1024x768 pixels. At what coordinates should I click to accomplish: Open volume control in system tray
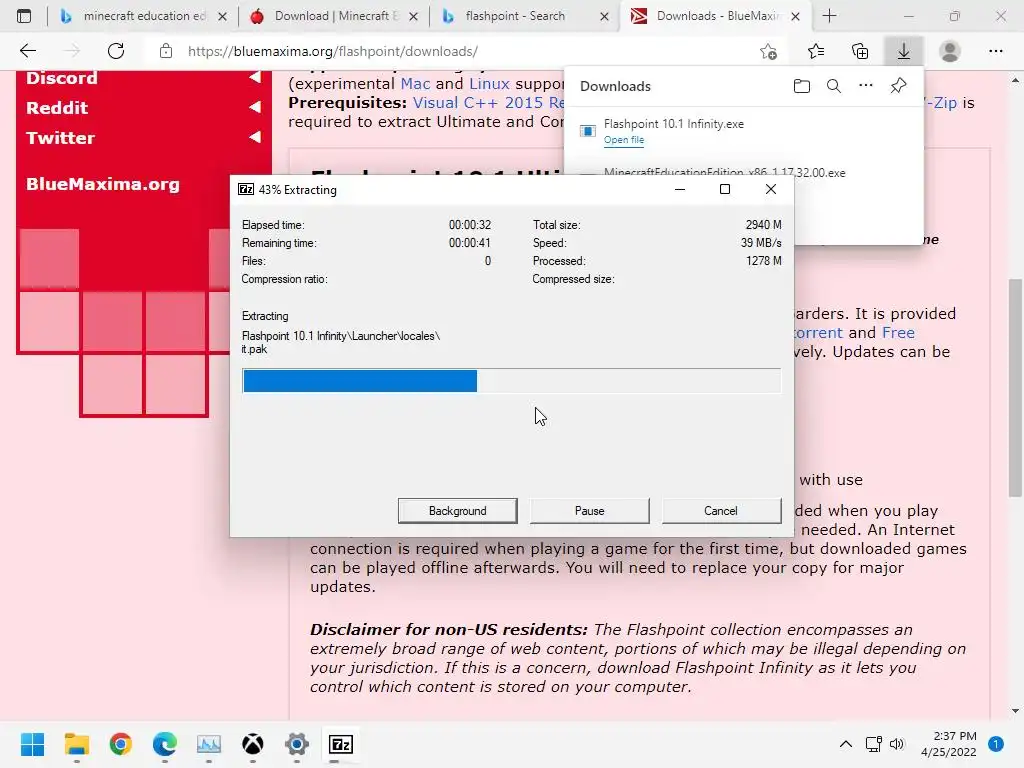point(897,744)
